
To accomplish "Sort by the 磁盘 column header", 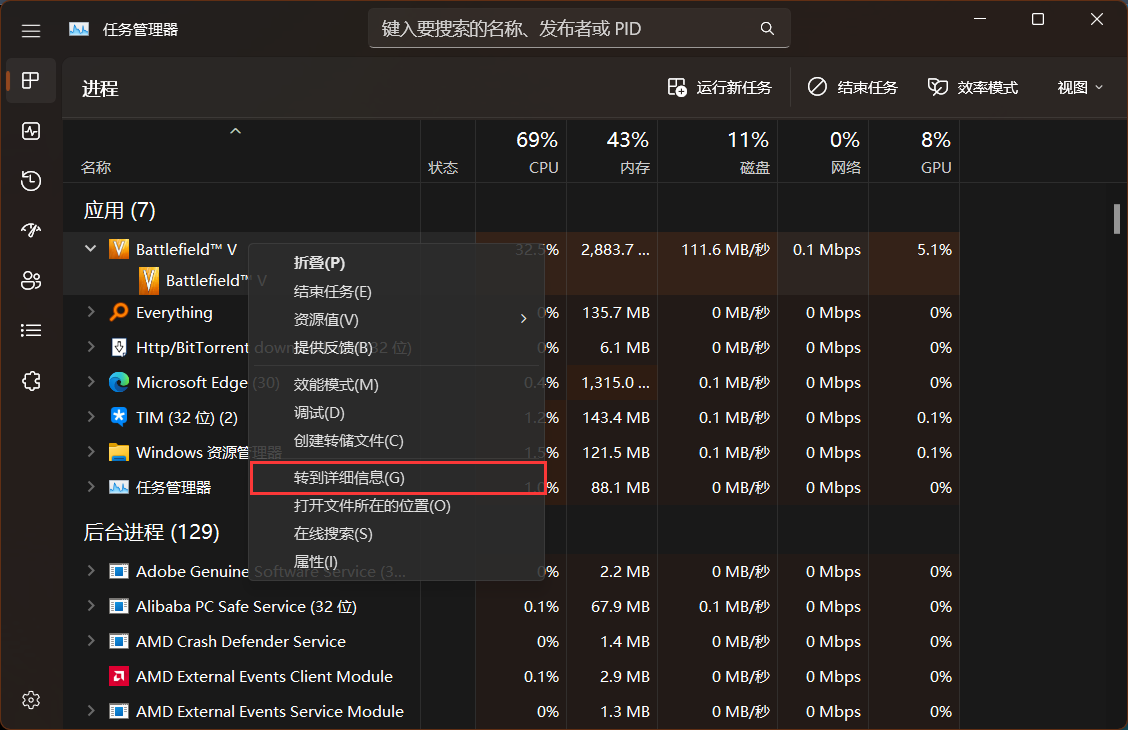I will pyautogui.click(x=718, y=151).
